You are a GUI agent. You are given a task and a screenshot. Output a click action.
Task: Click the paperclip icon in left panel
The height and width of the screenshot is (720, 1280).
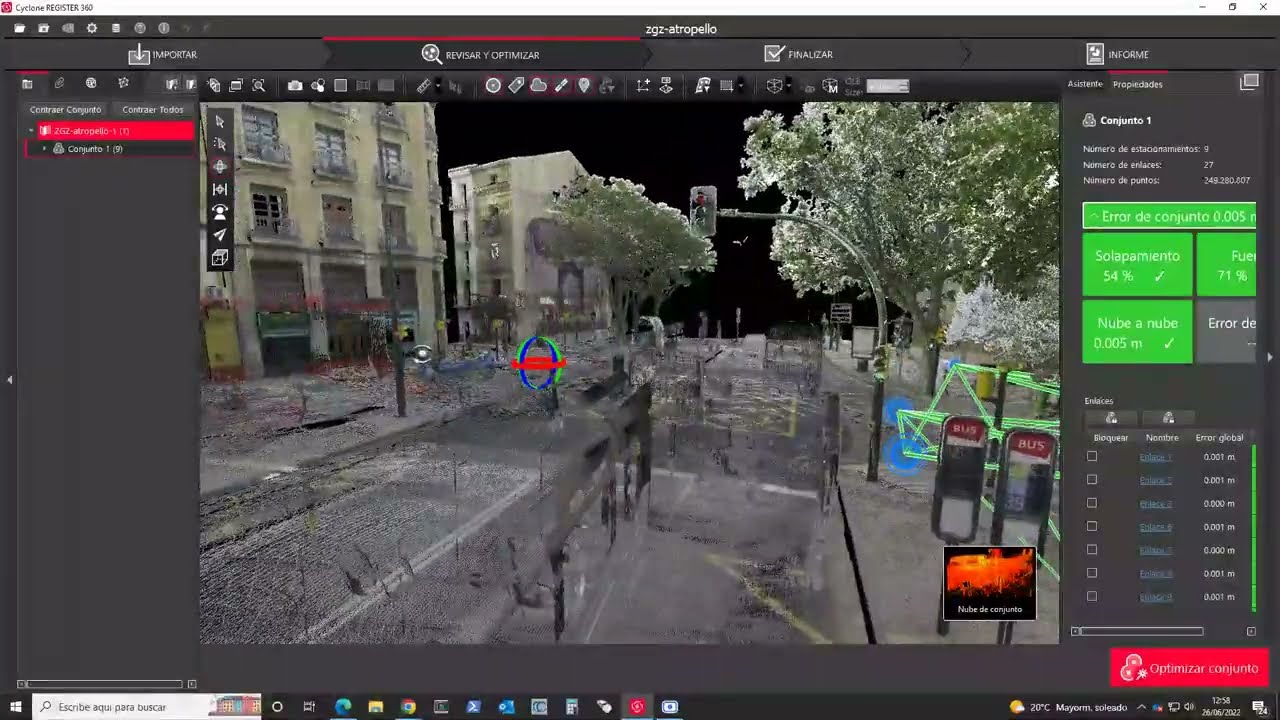pos(59,84)
